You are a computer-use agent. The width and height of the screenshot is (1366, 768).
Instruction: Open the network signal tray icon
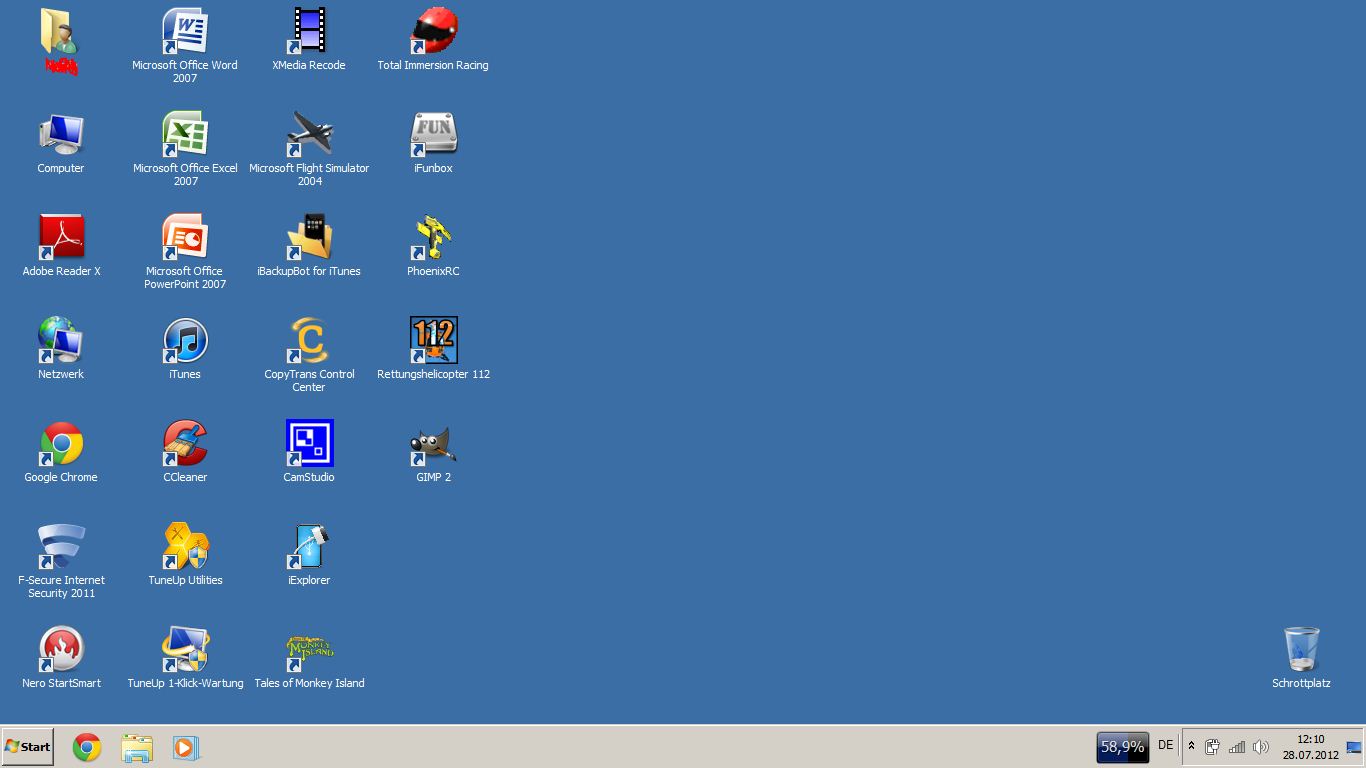click(x=1237, y=747)
